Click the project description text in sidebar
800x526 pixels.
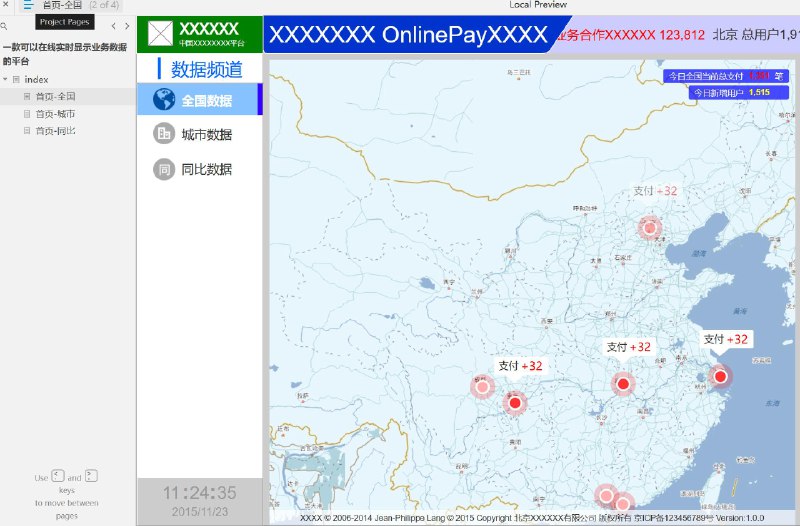[65, 54]
